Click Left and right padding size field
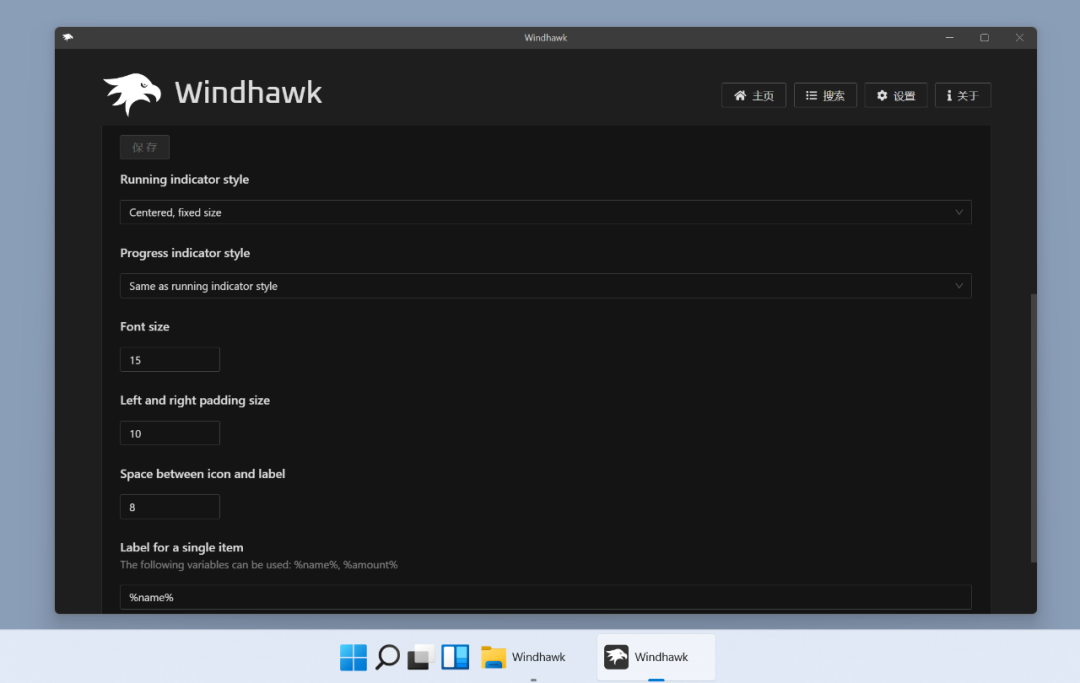Screen dimensions: 1080x683 pyautogui.click(x=169, y=433)
